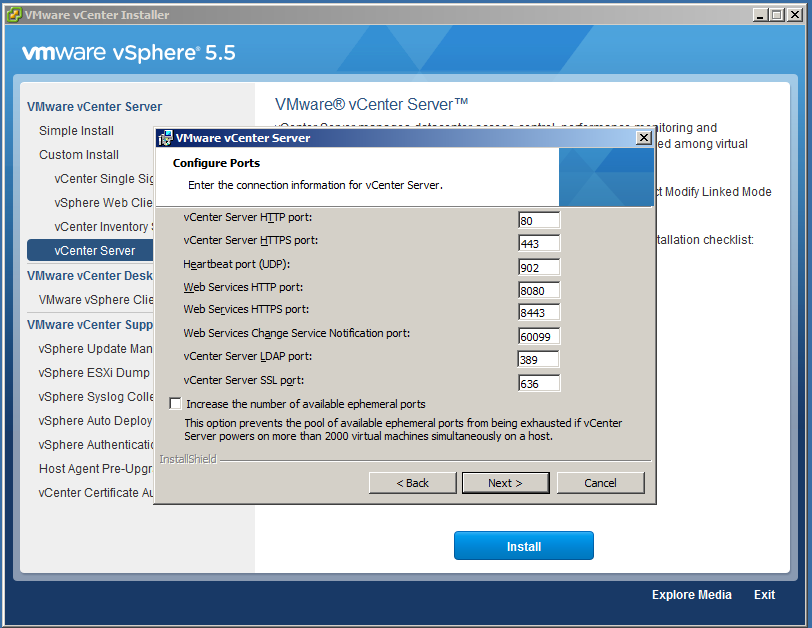This screenshot has width=812, height=628.
Task: Click the vCenter Server dialog title icon
Action: click(x=165, y=138)
